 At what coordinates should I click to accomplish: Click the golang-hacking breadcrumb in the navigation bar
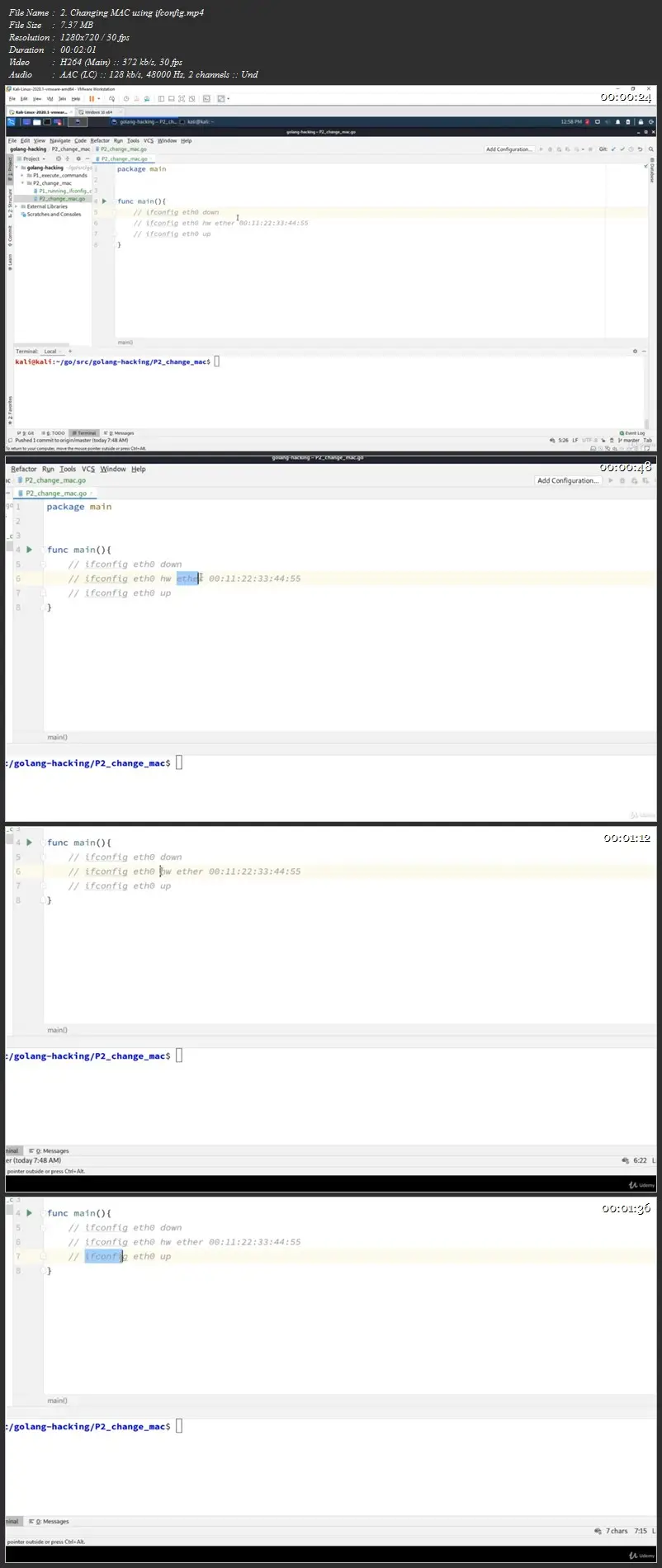28,149
